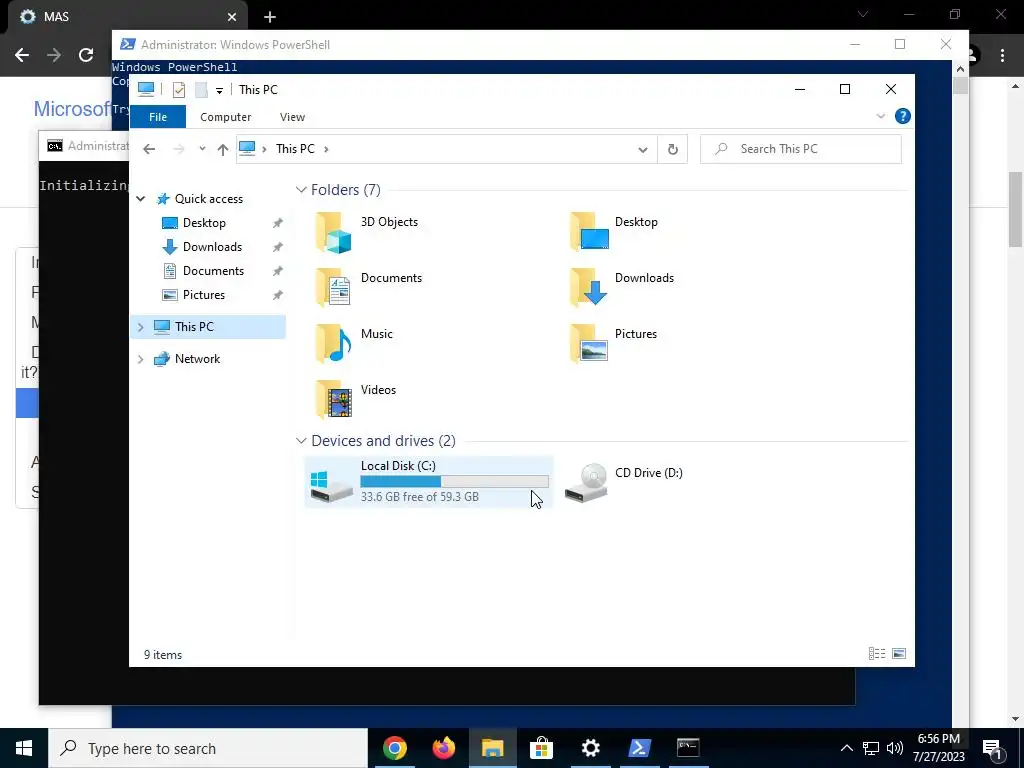Open recent locations dropdown
The height and width of the screenshot is (768, 1024).
click(x=202, y=150)
